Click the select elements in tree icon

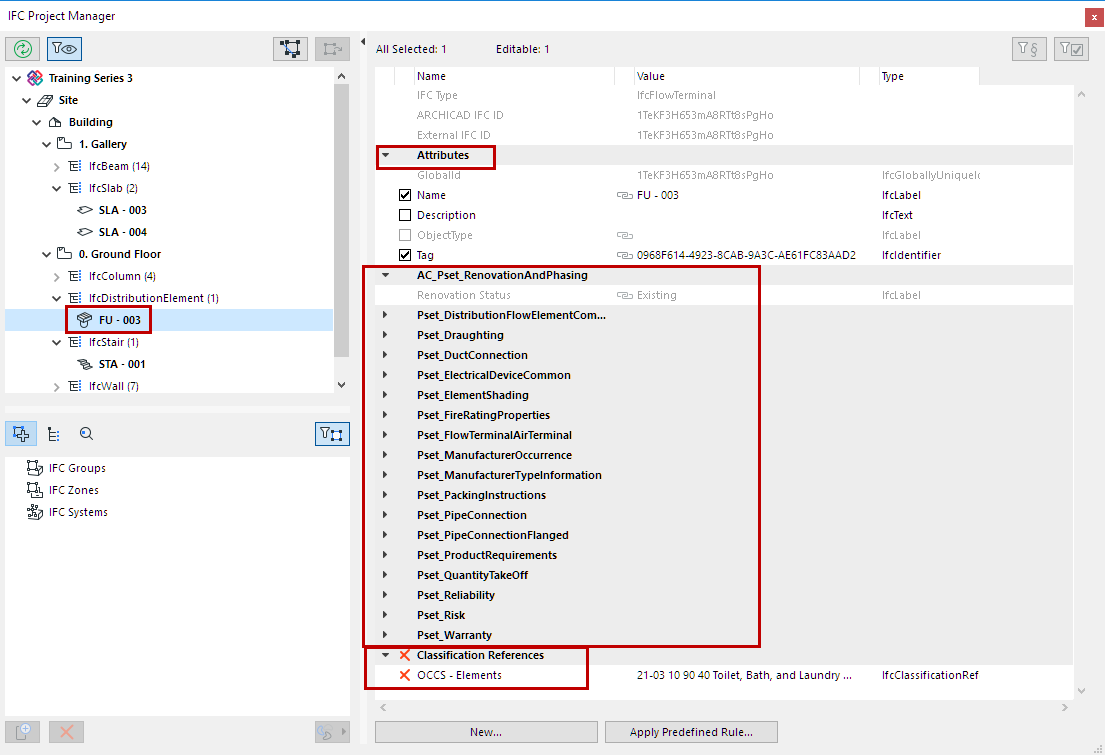[290, 49]
